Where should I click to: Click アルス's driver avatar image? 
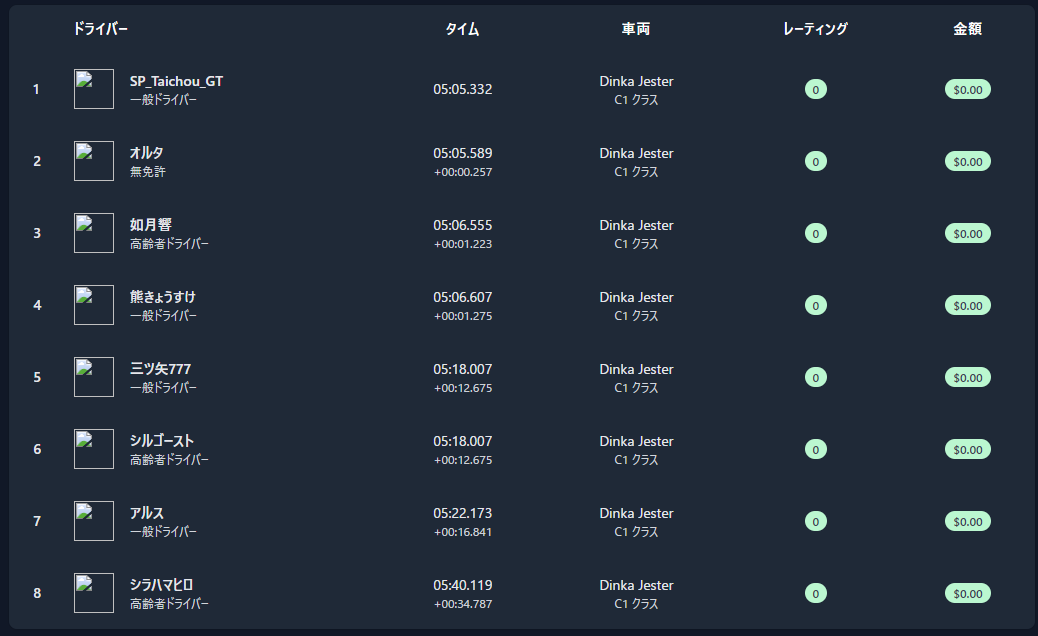[x=94, y=521]
